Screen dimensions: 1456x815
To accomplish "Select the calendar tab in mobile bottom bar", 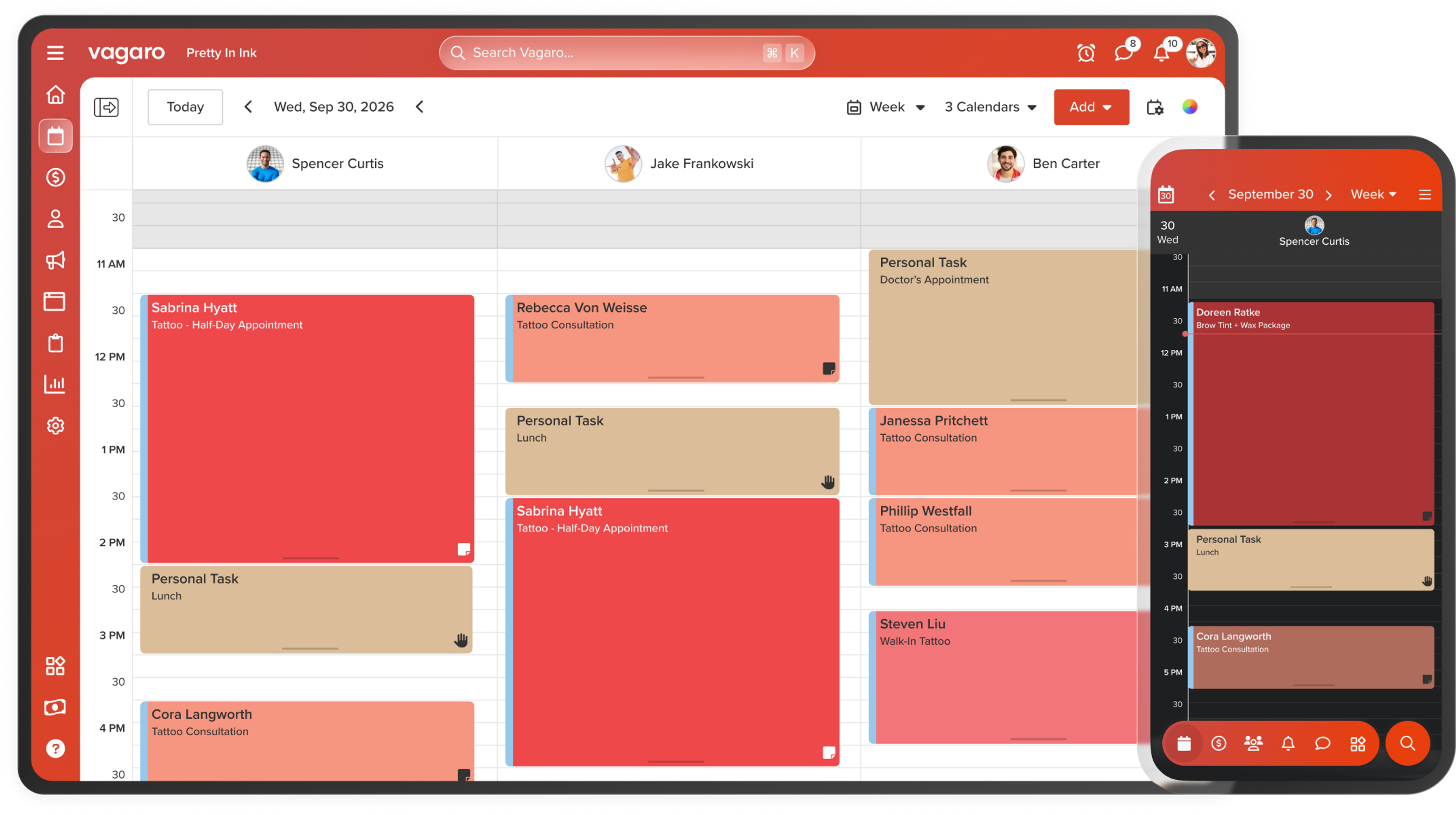I will [1183, 743].
